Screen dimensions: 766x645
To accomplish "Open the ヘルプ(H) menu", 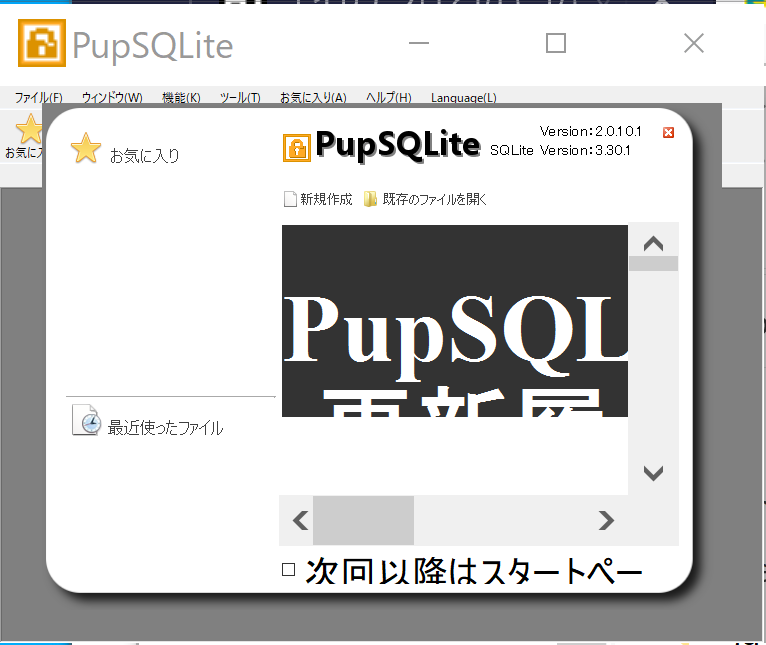I will click(389, 98).
